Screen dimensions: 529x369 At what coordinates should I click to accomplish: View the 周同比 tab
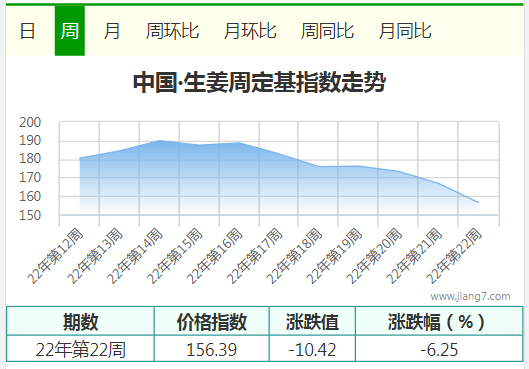pyautogui.click(x=327, y=31)
